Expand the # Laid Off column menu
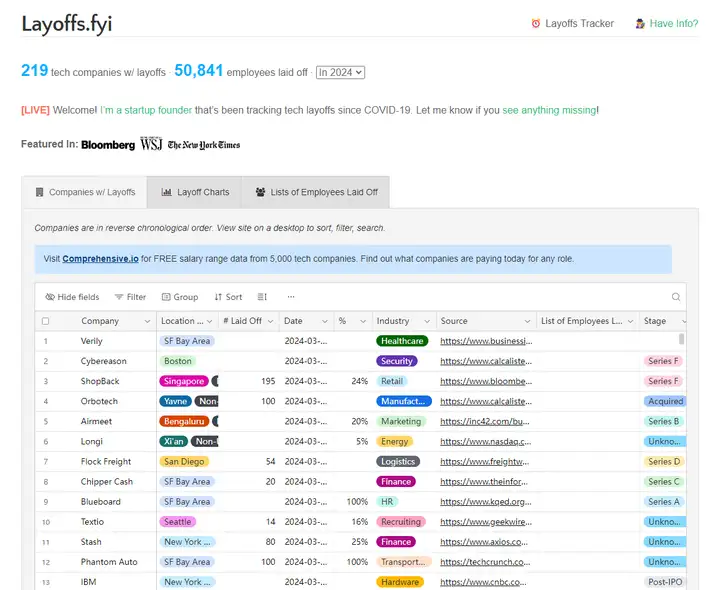The height and width of the screenshot is (590, 720). (270, 321)
